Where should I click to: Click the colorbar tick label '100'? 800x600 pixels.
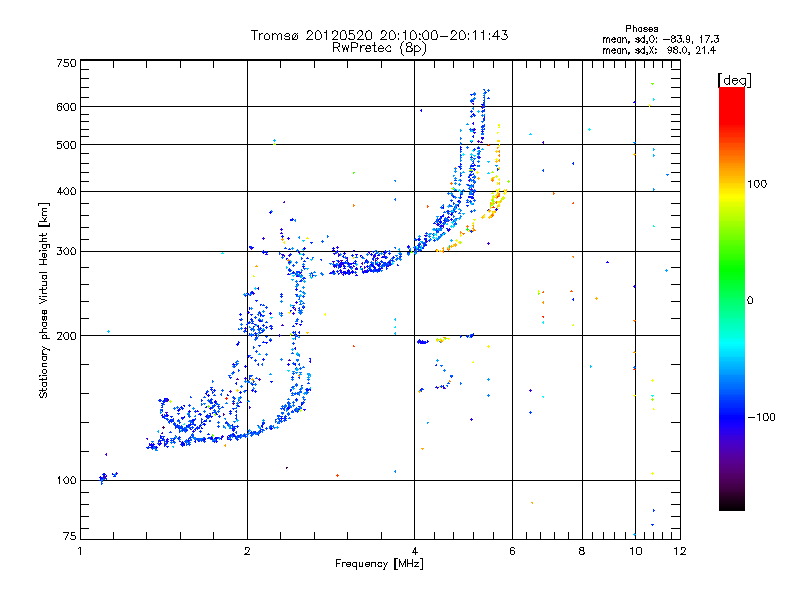[757, 184]
